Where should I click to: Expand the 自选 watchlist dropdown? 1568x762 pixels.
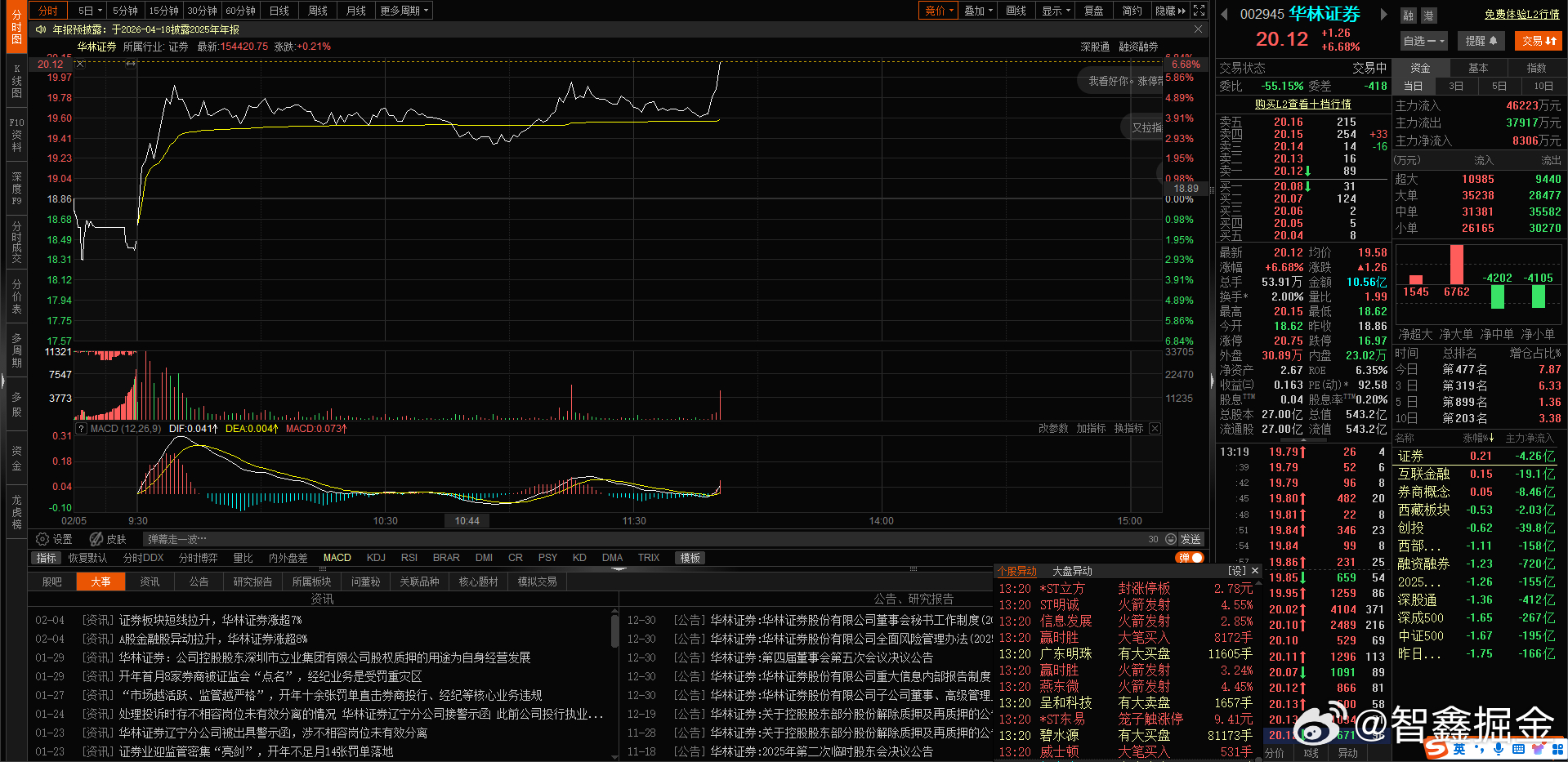(x=1423, y=41)
